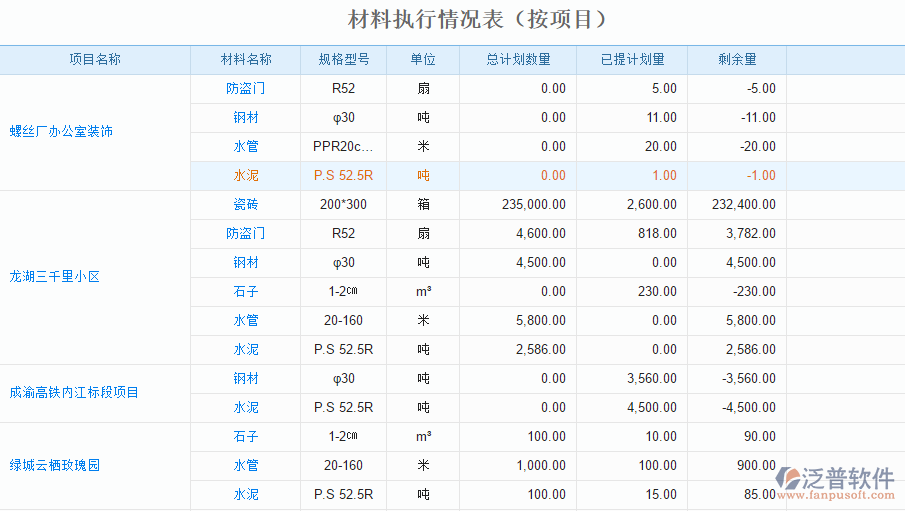
Task: Click 水管 material with spec PPR20c…
Action: click(245, 147)
